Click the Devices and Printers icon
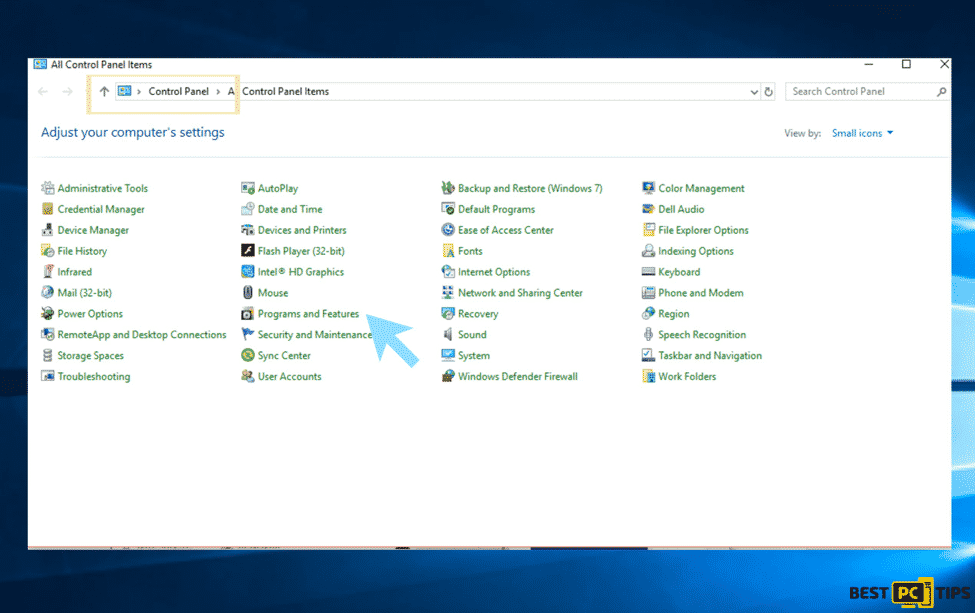The image size is (975, 613). click(247, 230)
